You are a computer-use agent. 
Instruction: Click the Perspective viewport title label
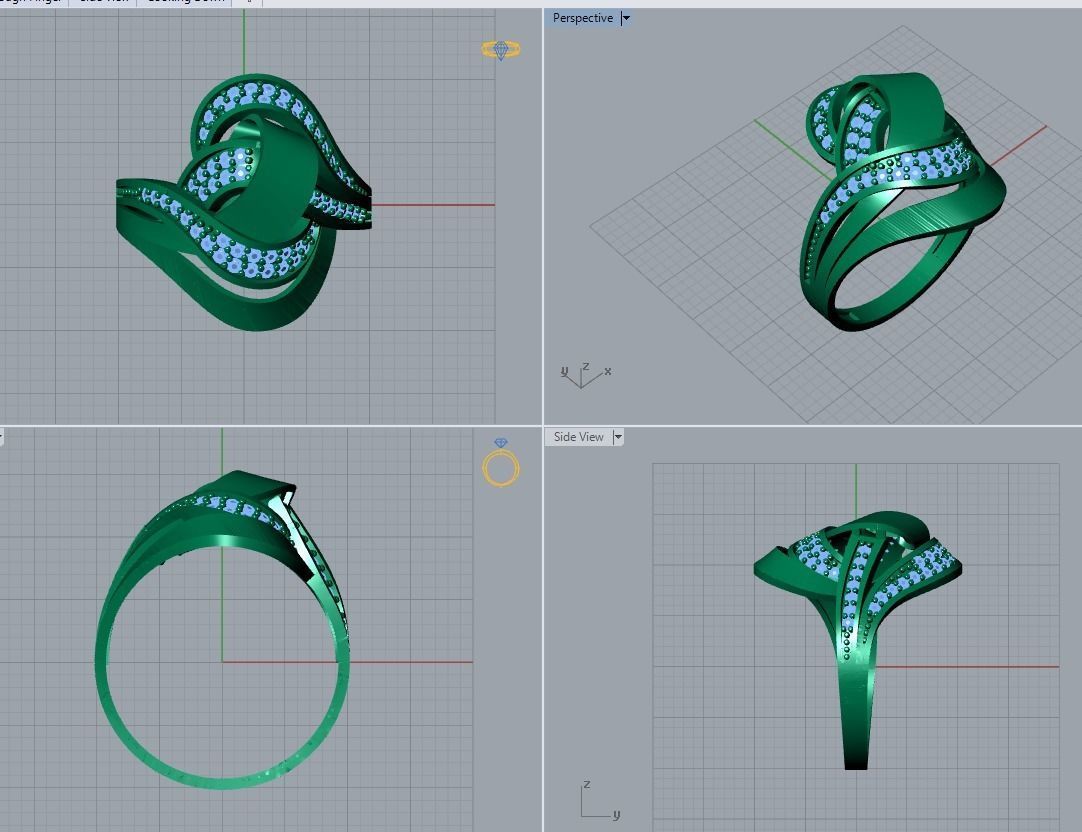click(582, 18)
